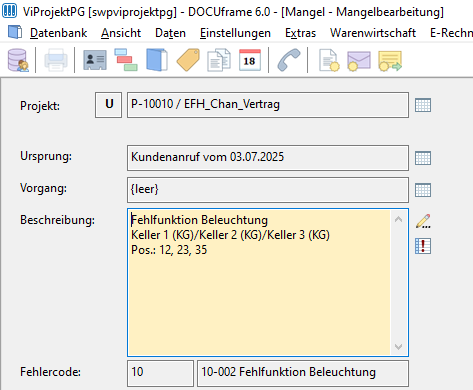
Task: Open the table selector next to Projekt field
Action: pyautogui.click(x=423, y=105)
